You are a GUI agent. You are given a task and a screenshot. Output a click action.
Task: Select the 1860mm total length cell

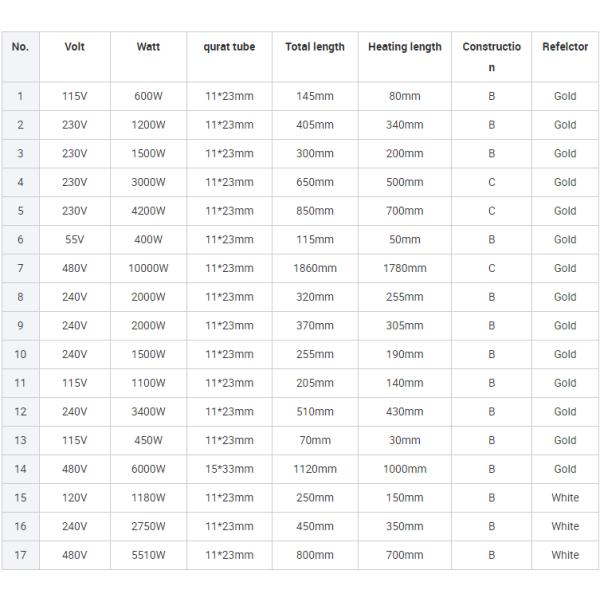pos(315,268)
